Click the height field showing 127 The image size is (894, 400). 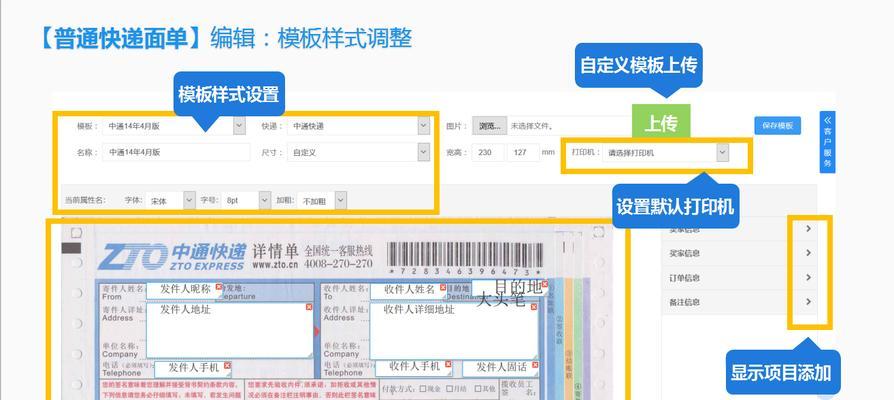(x=523, y=153)
